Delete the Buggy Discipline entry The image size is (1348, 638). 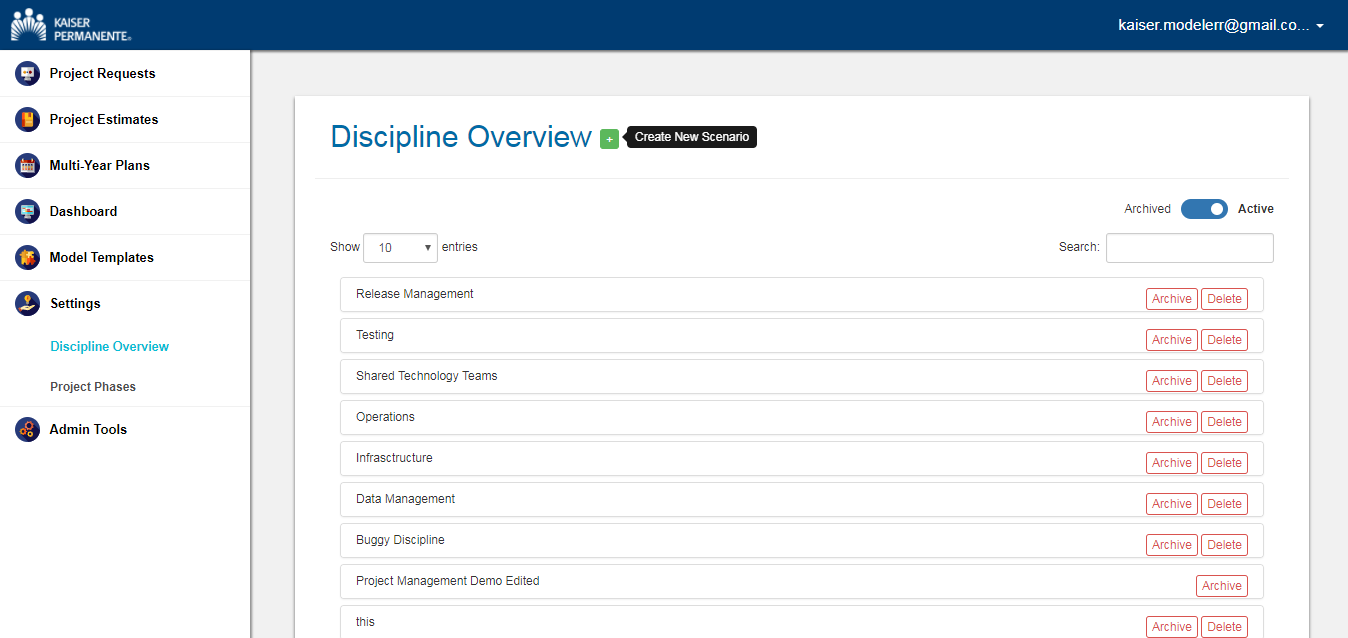pos(1224,545)
